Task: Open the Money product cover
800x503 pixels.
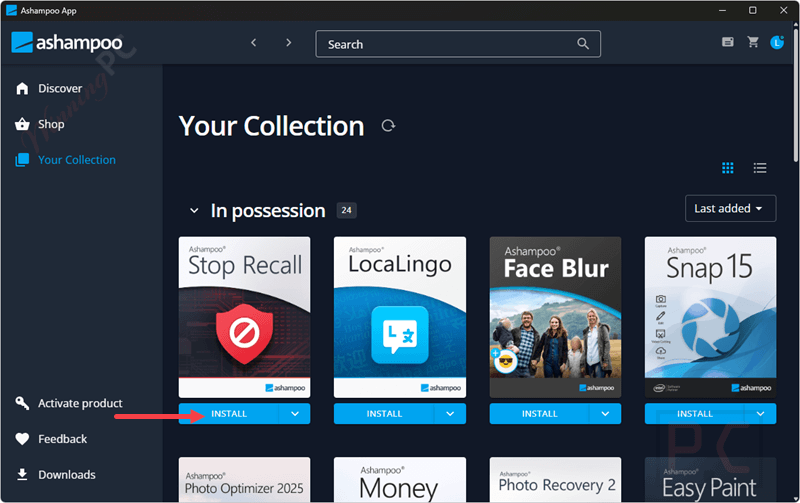Action: (x=399, y=480)
